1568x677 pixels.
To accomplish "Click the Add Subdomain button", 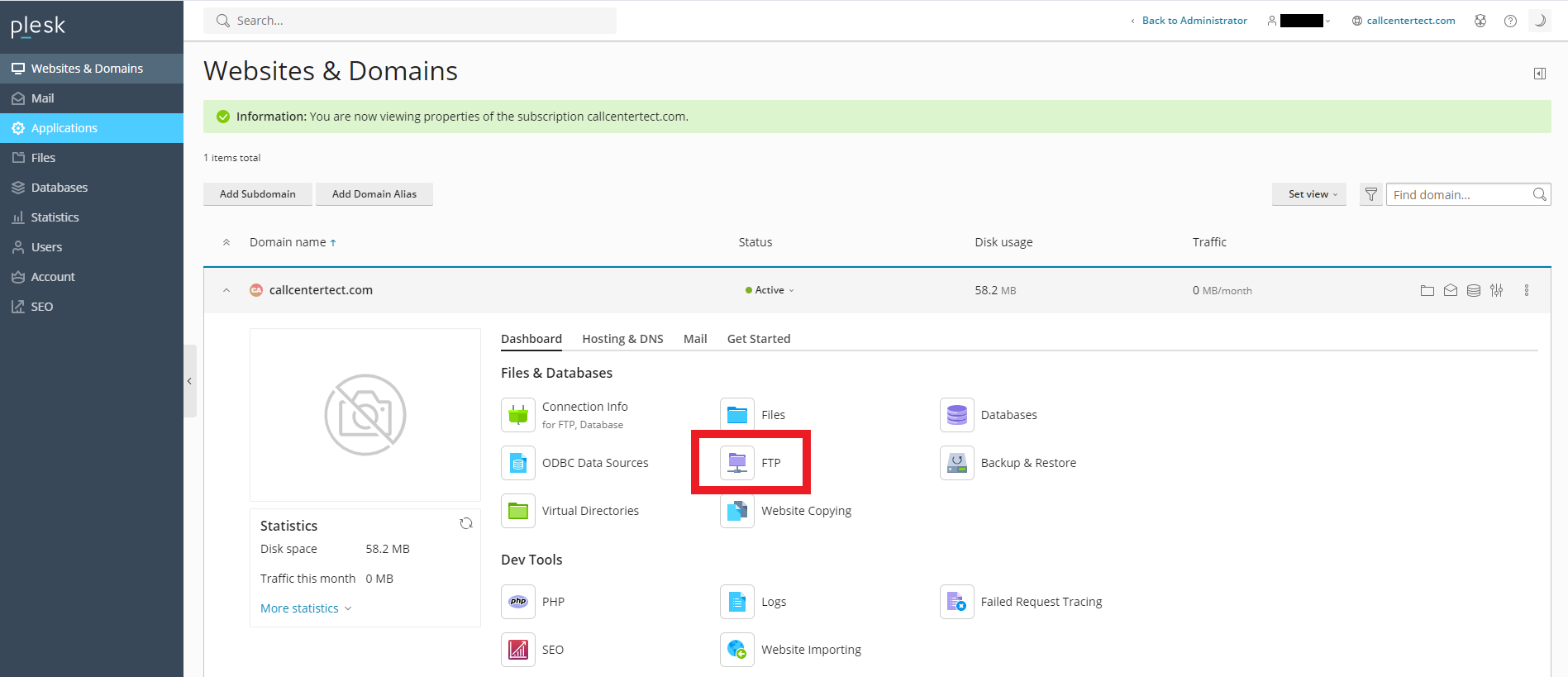I will (257, 194).
